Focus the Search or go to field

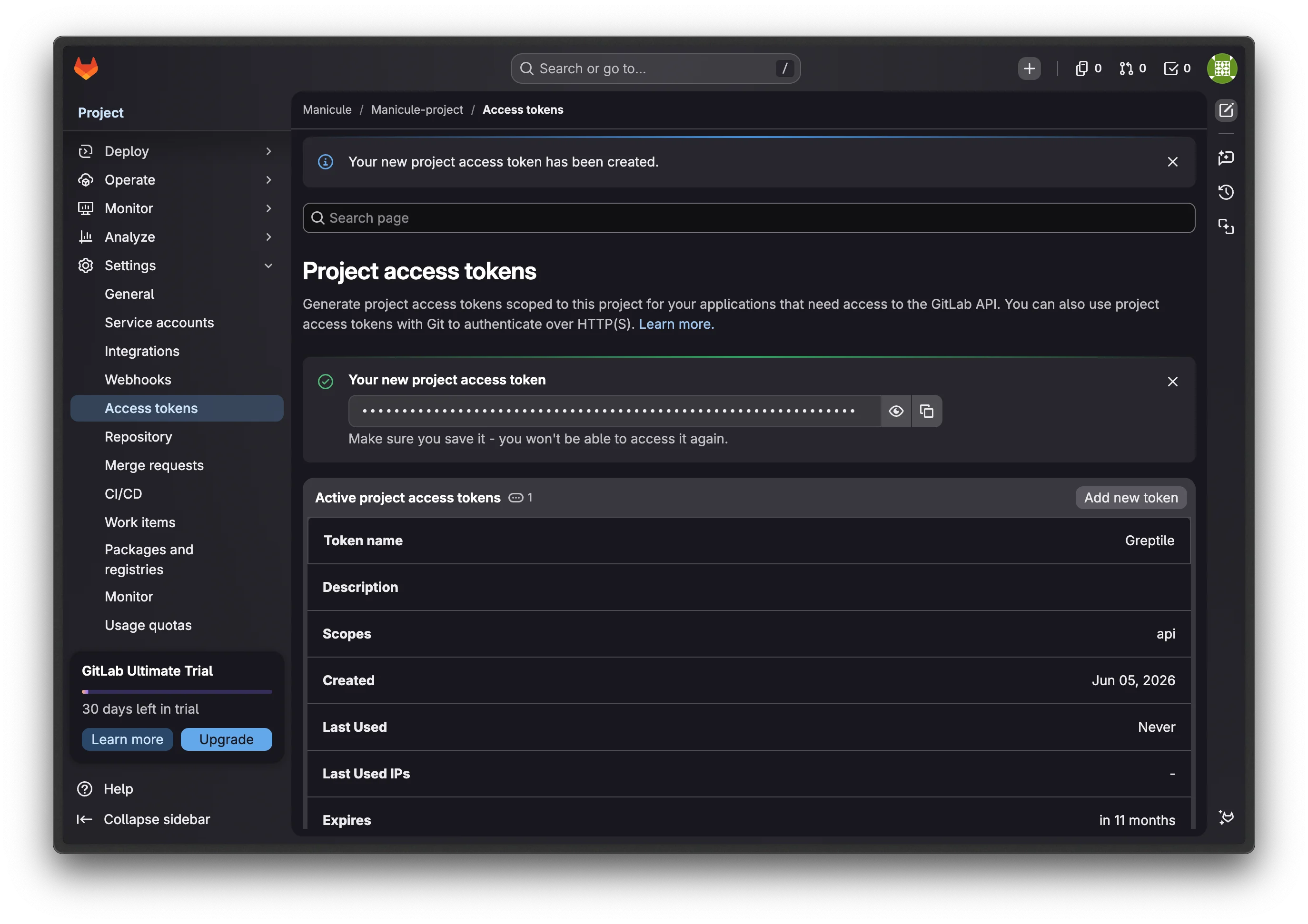click(655, 69)
